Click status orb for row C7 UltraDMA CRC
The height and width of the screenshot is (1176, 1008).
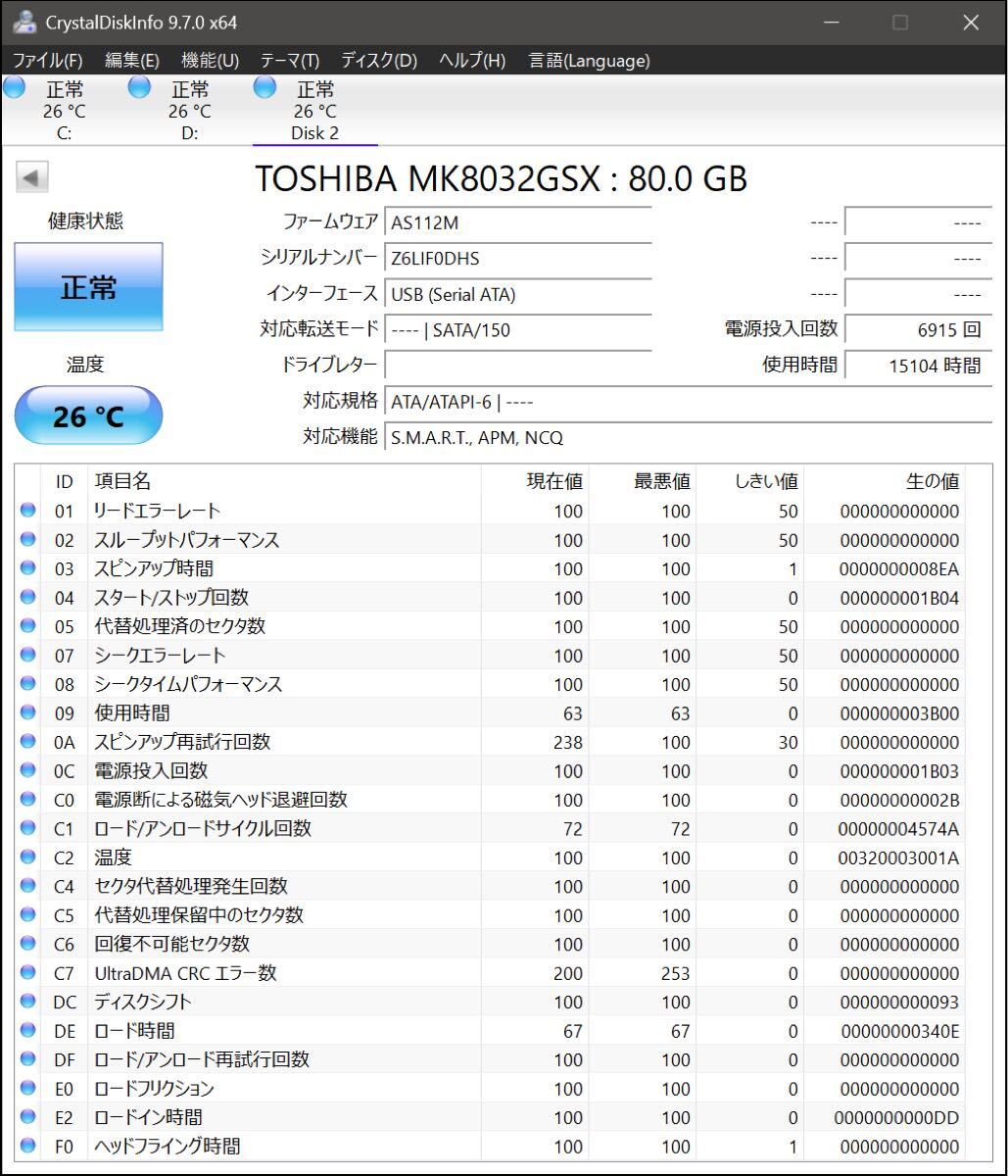tap(27, 973)
